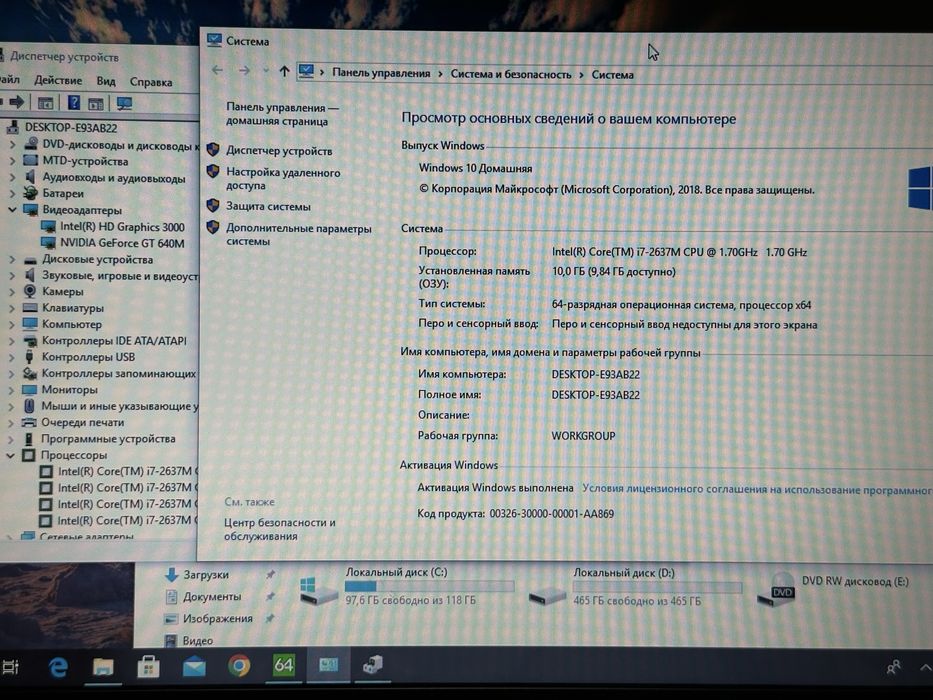This screenshot has height=700, width=933.
Task: Expand DVD-дисководы node in Device Manager
Action: coord(12,145)
